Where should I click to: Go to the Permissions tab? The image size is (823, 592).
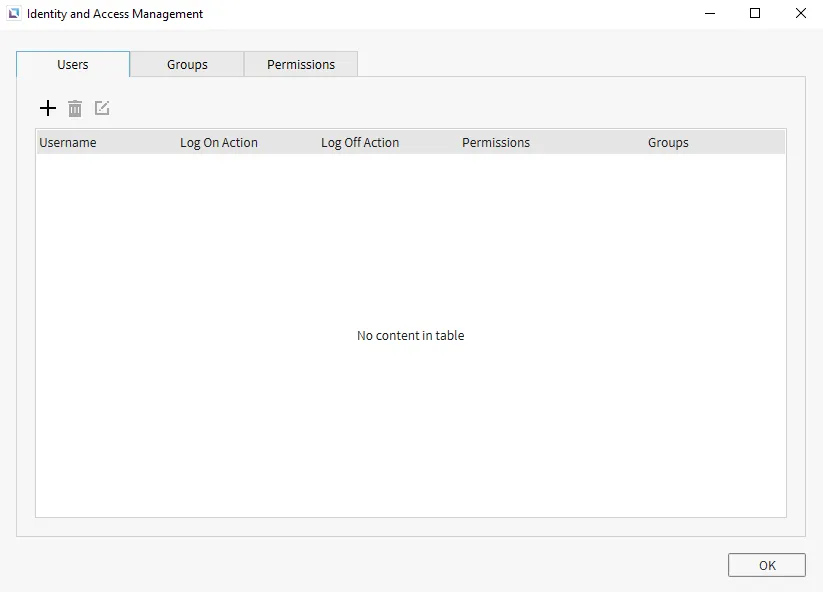click(x=301, y=64)
